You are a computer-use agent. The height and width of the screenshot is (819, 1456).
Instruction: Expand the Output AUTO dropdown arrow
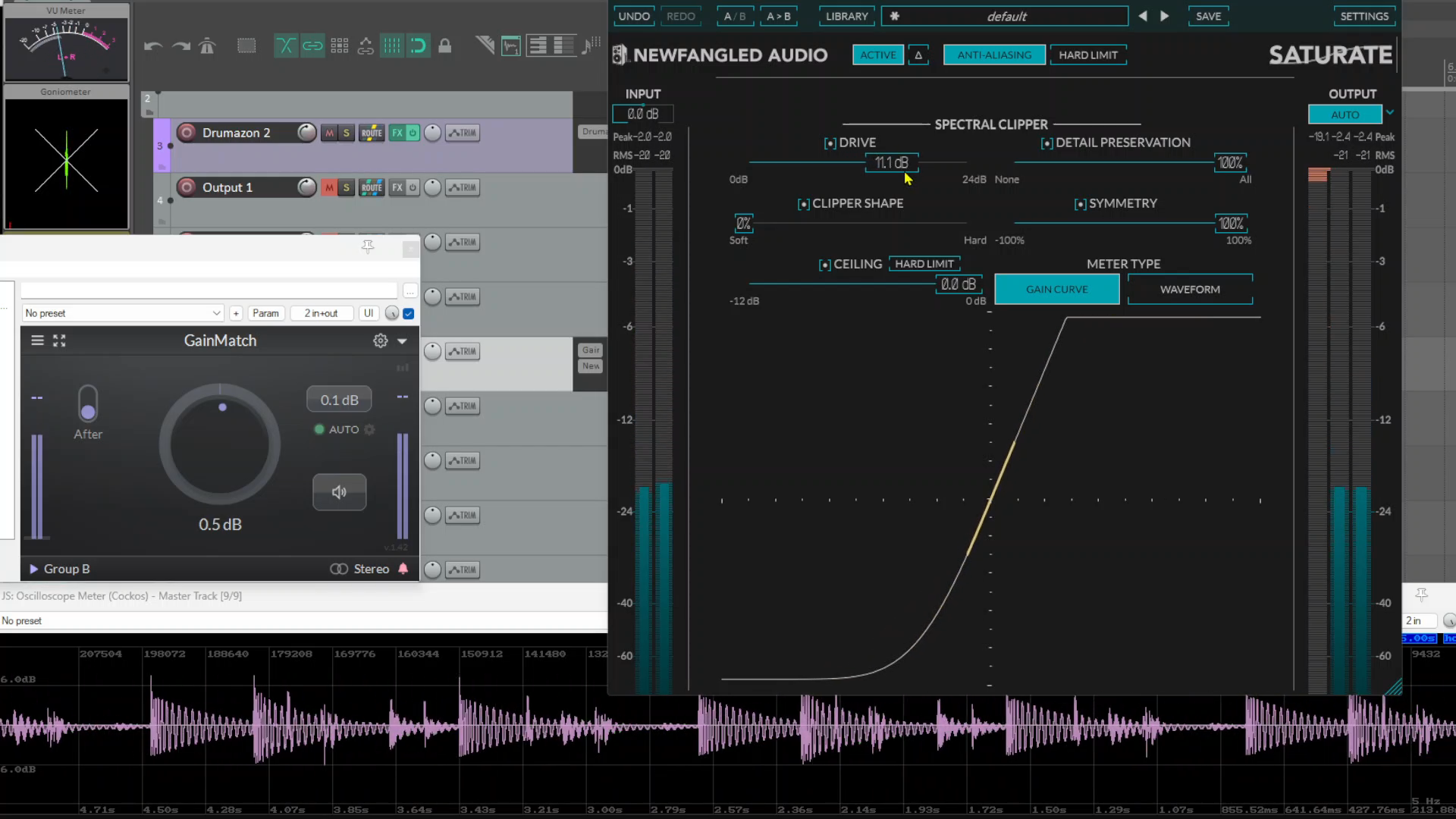pos(1389,113)
